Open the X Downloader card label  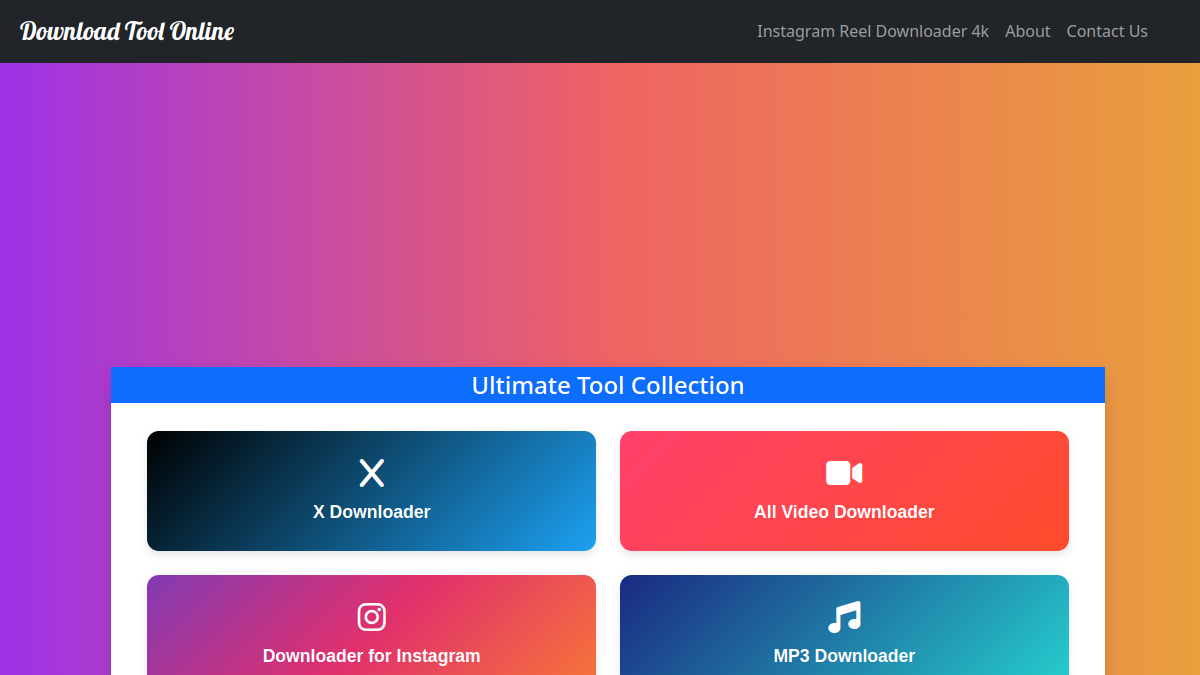(x=372, y=512)
